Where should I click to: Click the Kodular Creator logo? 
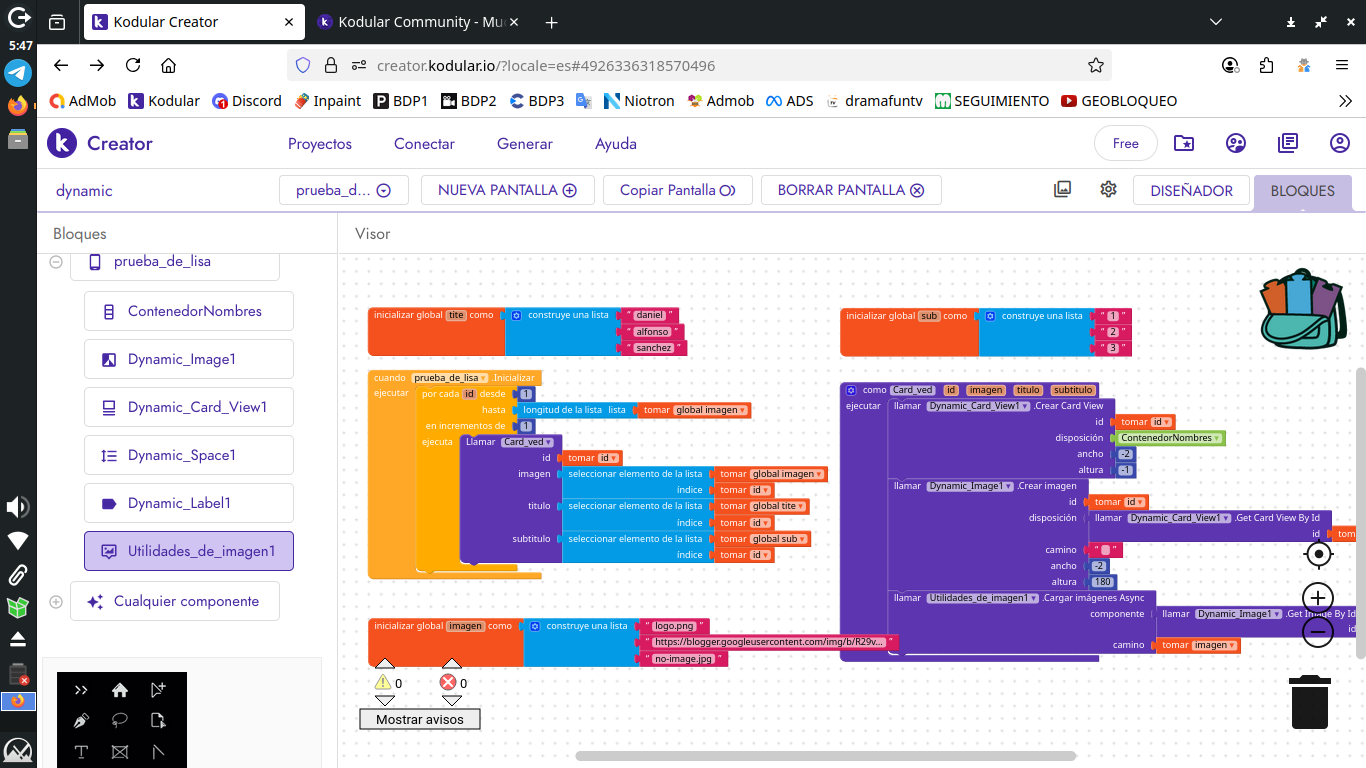[100, 143]
